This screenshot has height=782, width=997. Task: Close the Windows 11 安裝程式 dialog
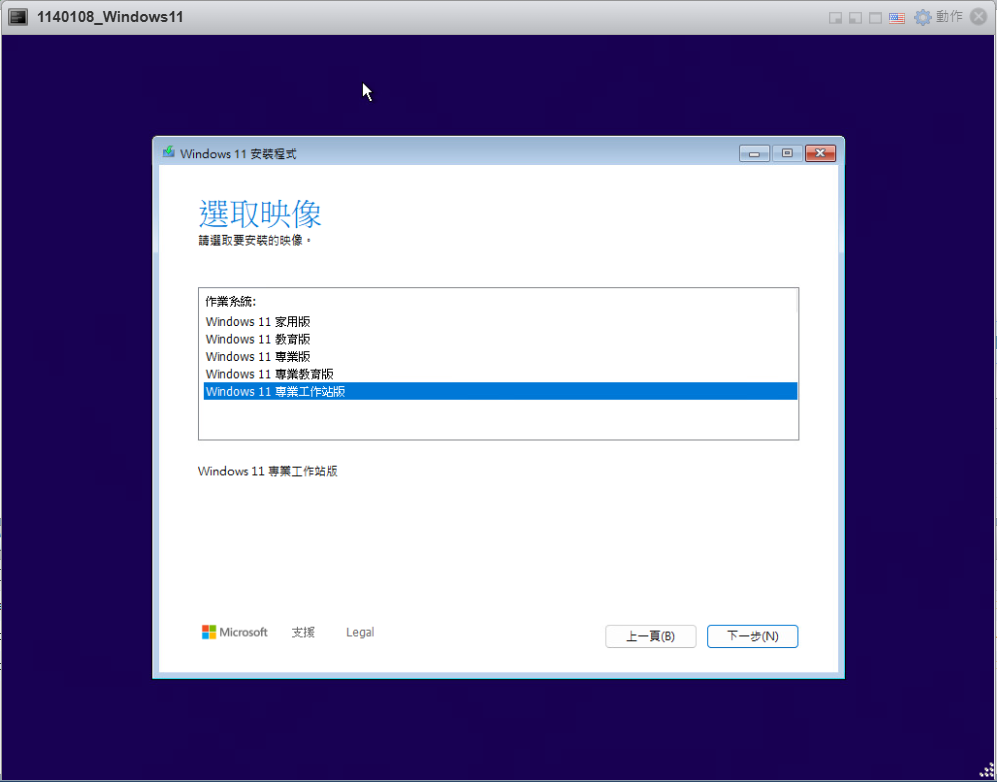pos(820,153)
